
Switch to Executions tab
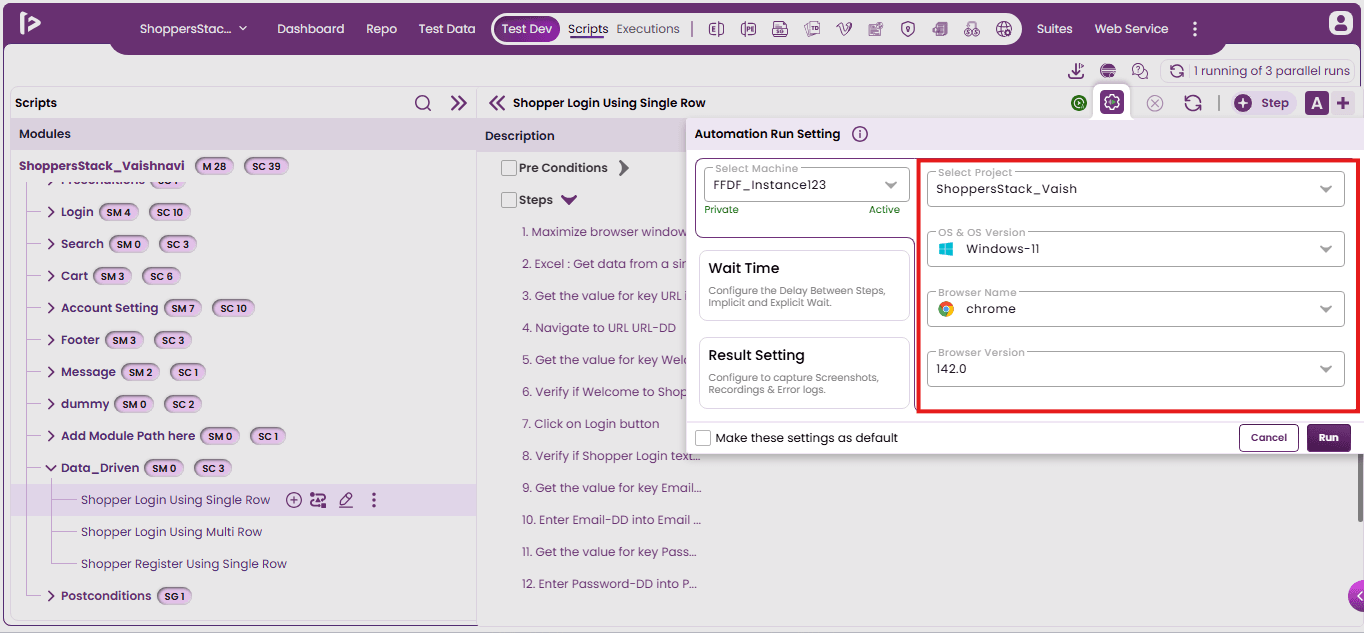click(648, 29)
